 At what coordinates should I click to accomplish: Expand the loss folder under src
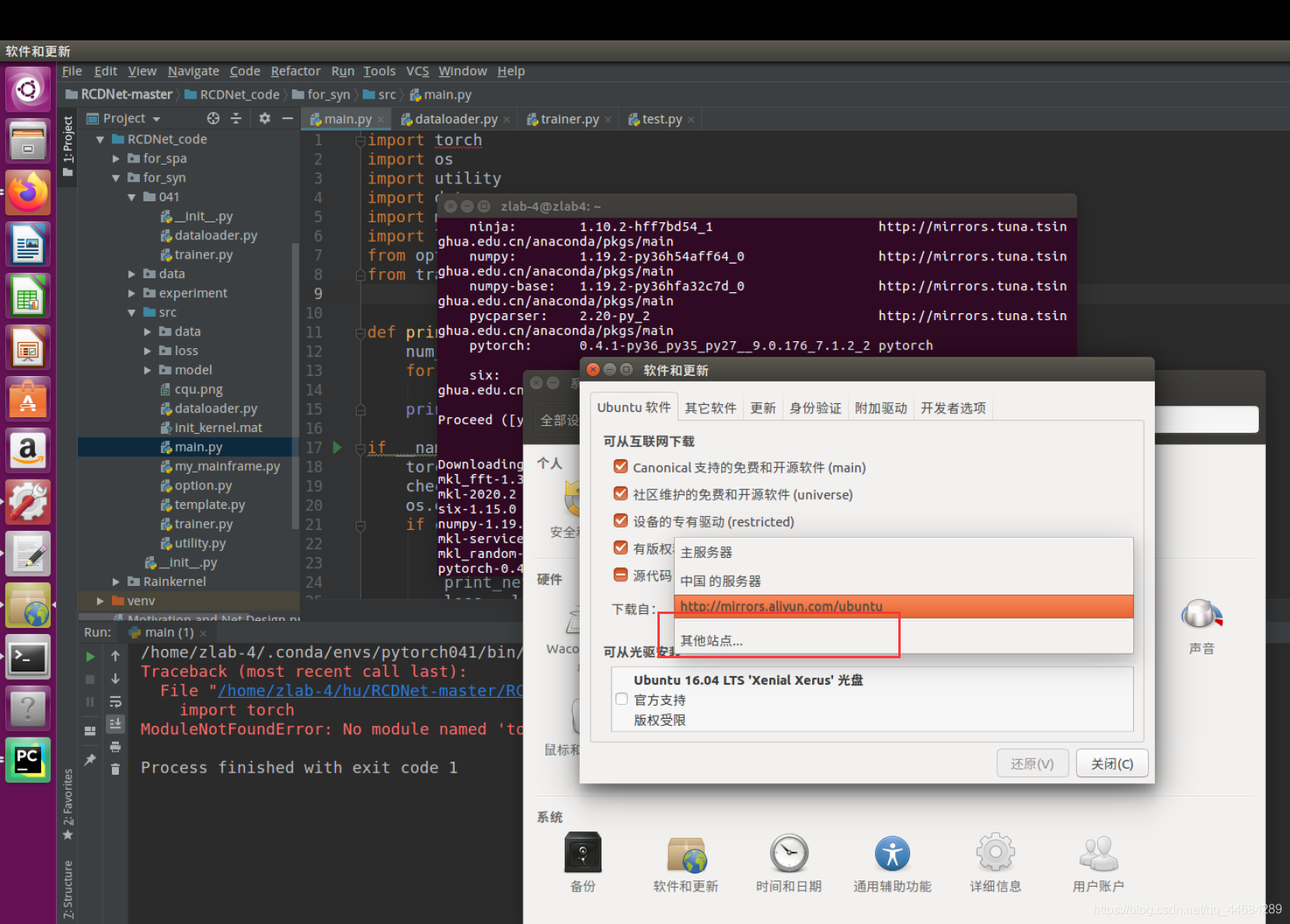[148, 351]
